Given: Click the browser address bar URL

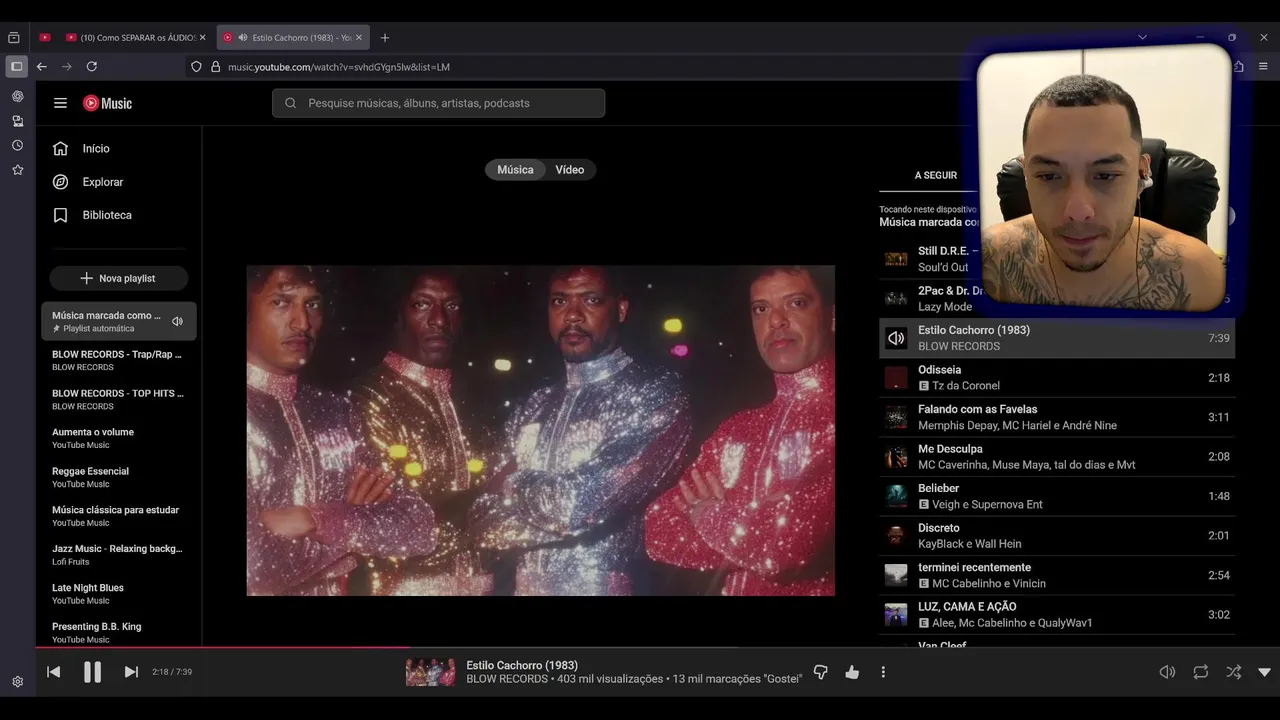Looking at the screenshot, I should 339,67.
